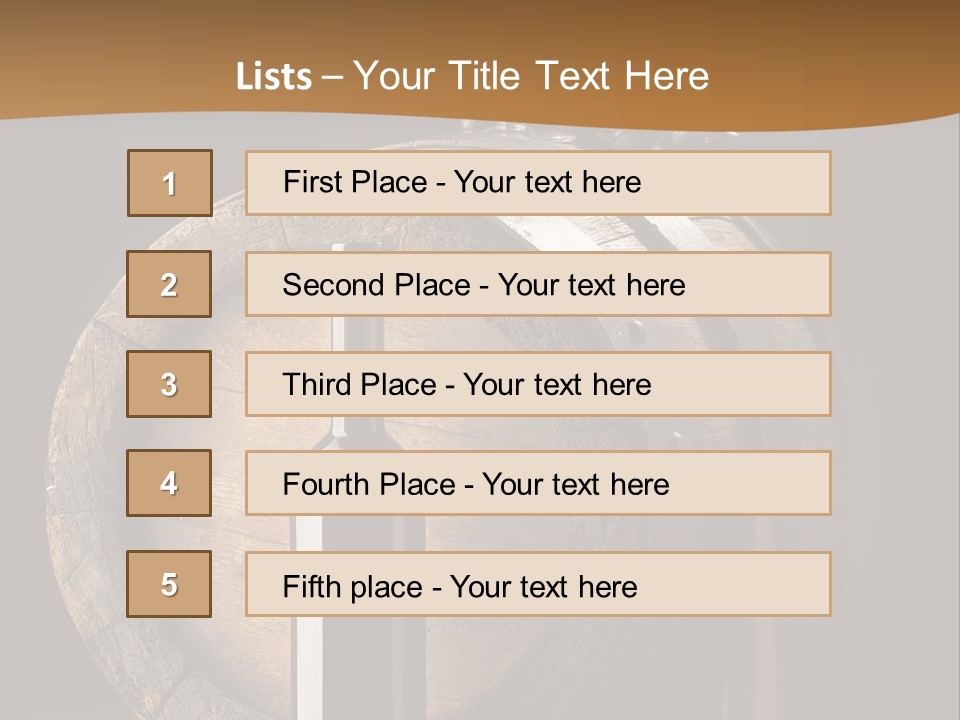Click 'Your text here' in the first bar
The height and width of the screenshot is (720, 960).
click(x=547, y=182)
